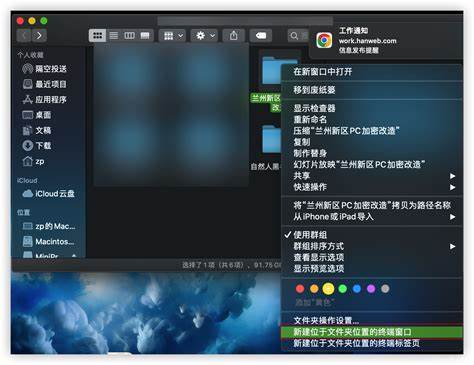This screenshot has height=365, width=474.
Task: Switch Finder to list view
Action: [114, 35]
